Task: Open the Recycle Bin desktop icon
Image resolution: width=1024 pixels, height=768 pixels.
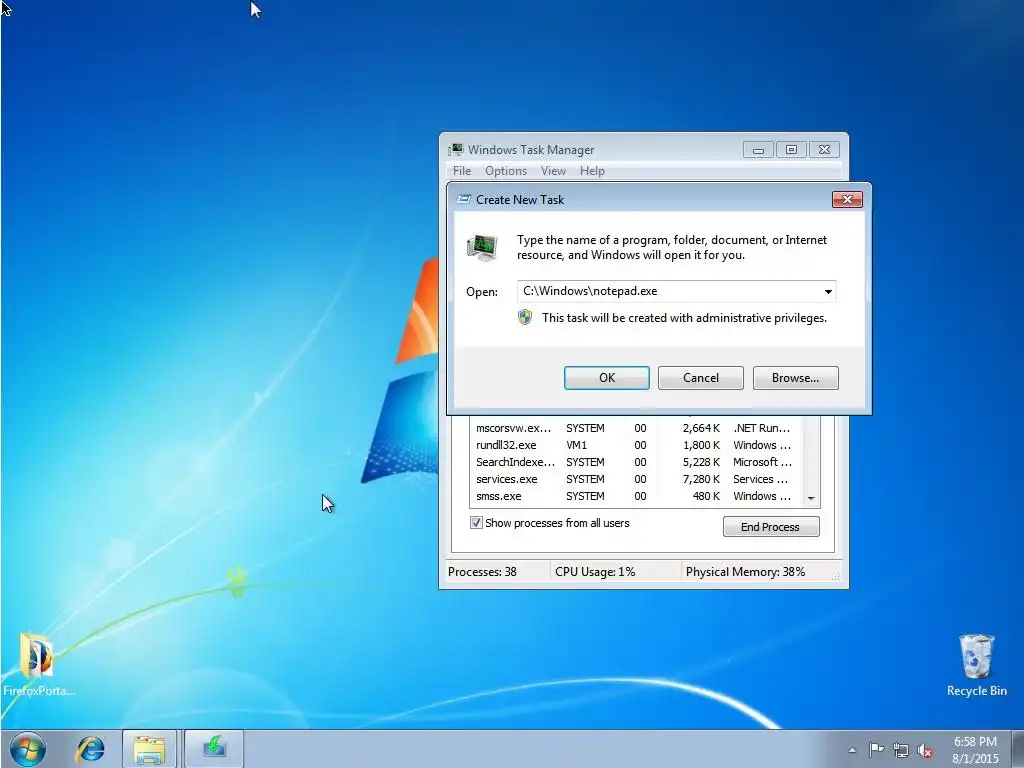Action: (976, 665)
